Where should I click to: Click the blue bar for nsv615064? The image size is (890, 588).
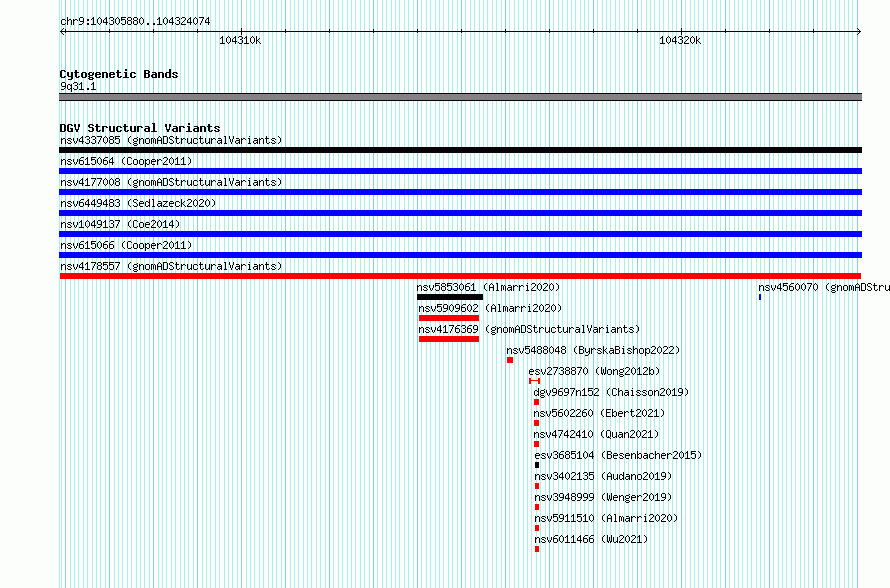click(460, 171)
